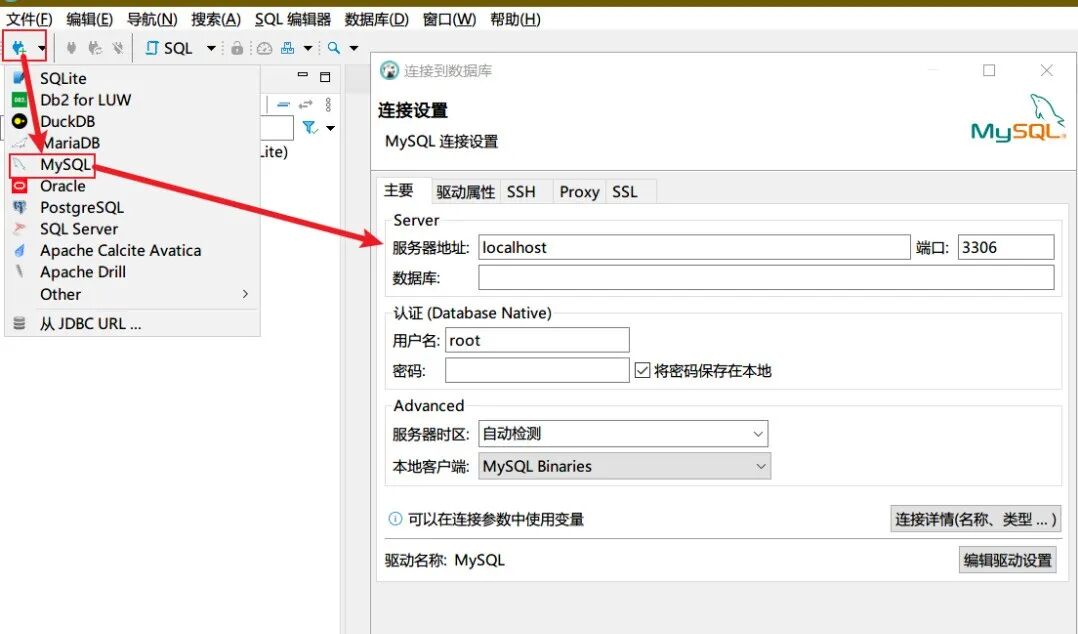The height and width of the screenshot is (634, 1078).
Task: Click the 编辑驱动设置 button
Action: click(1007, 559)
